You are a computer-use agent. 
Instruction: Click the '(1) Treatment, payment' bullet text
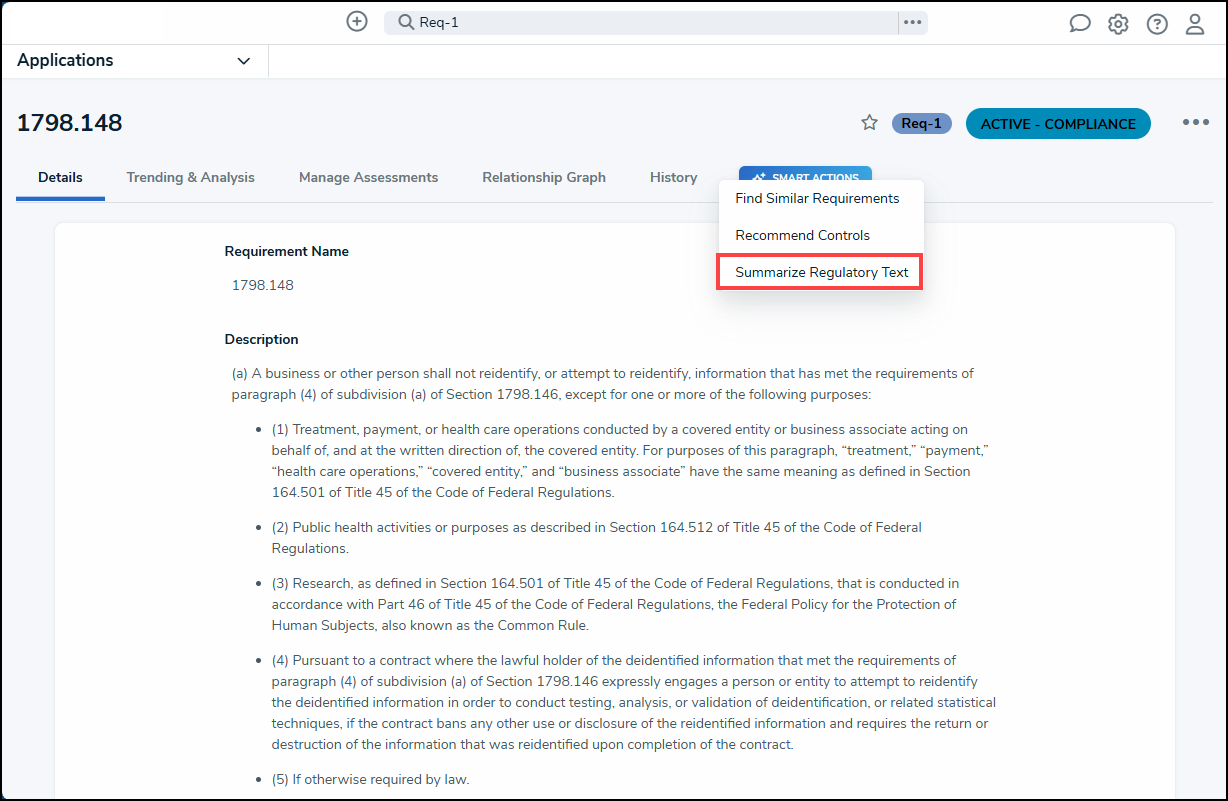(x=630, y=461)
